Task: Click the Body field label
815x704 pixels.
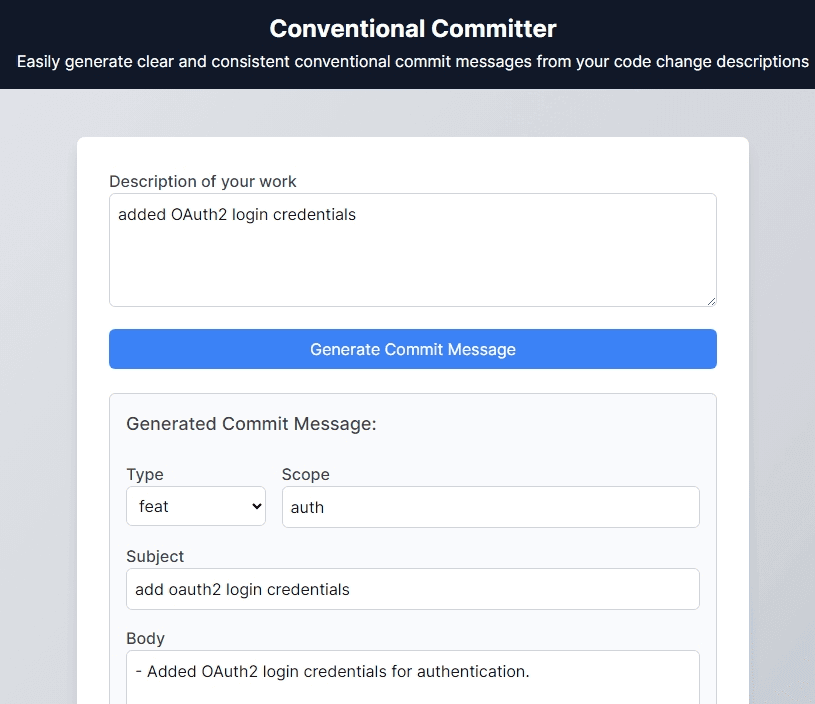Action: coord(145,638)
